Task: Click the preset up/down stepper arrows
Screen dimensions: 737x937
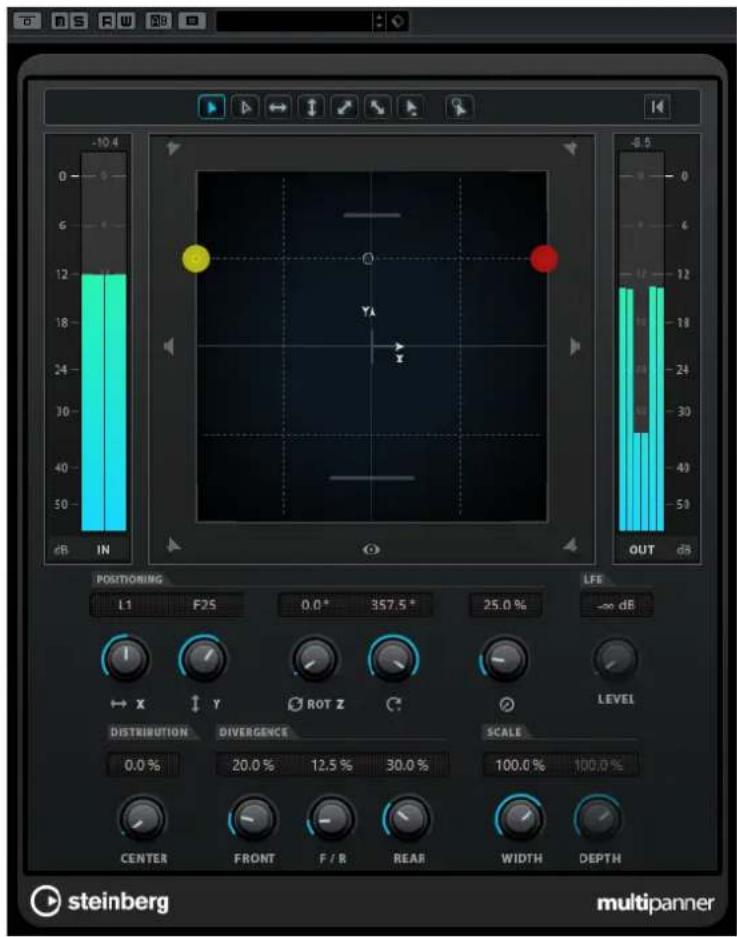Action: pos(380,22)
